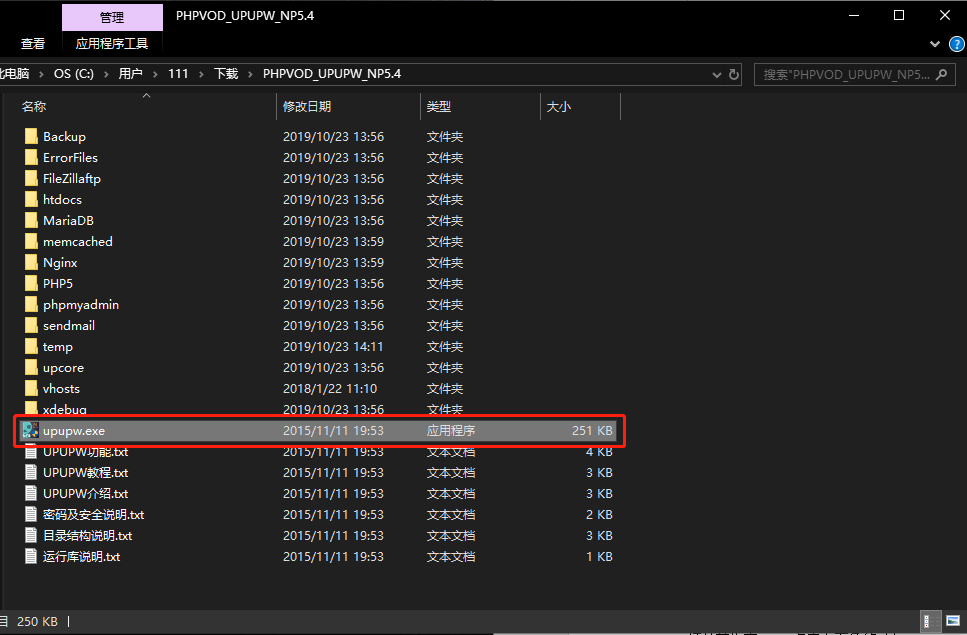Sort files by 名称 column
Viewport: 967px width, 635px height.
pyautogui.click(x=34, y=107)
